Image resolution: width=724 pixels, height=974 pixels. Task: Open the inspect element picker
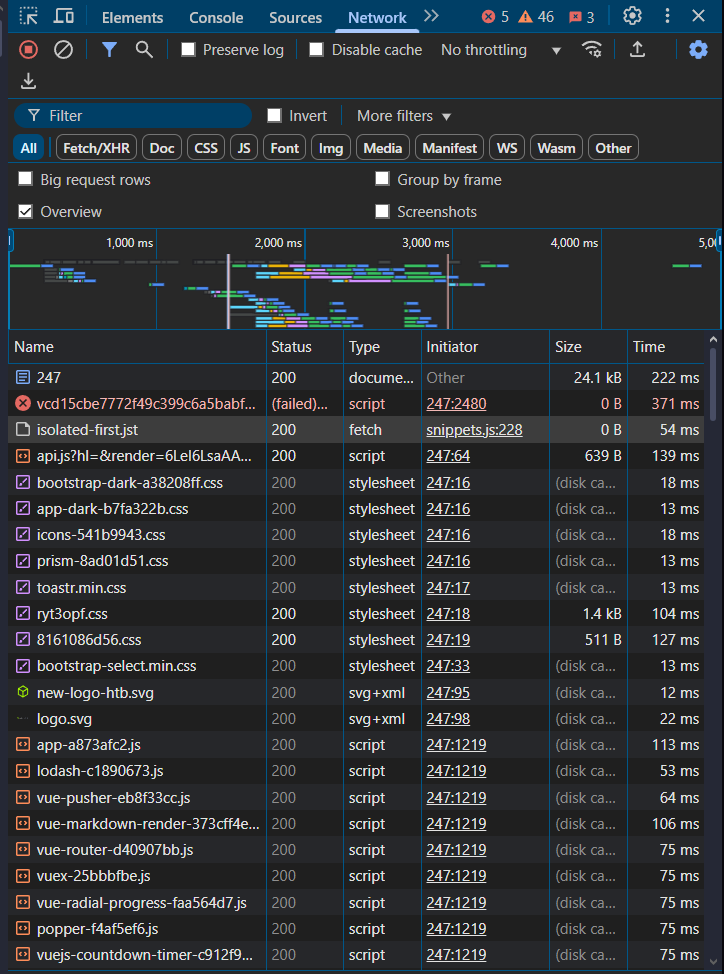coord(29,17)
